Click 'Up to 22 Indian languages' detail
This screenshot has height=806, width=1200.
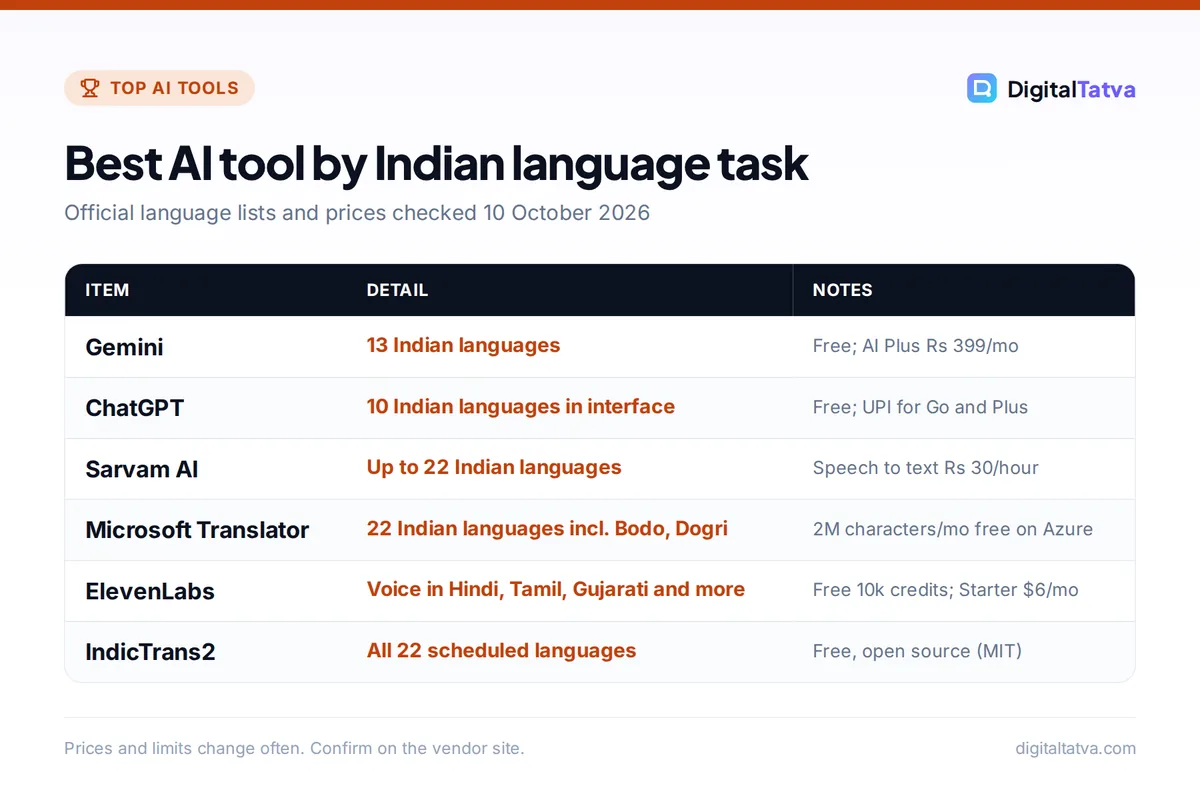pyautogui.click(x=494, y=468)
